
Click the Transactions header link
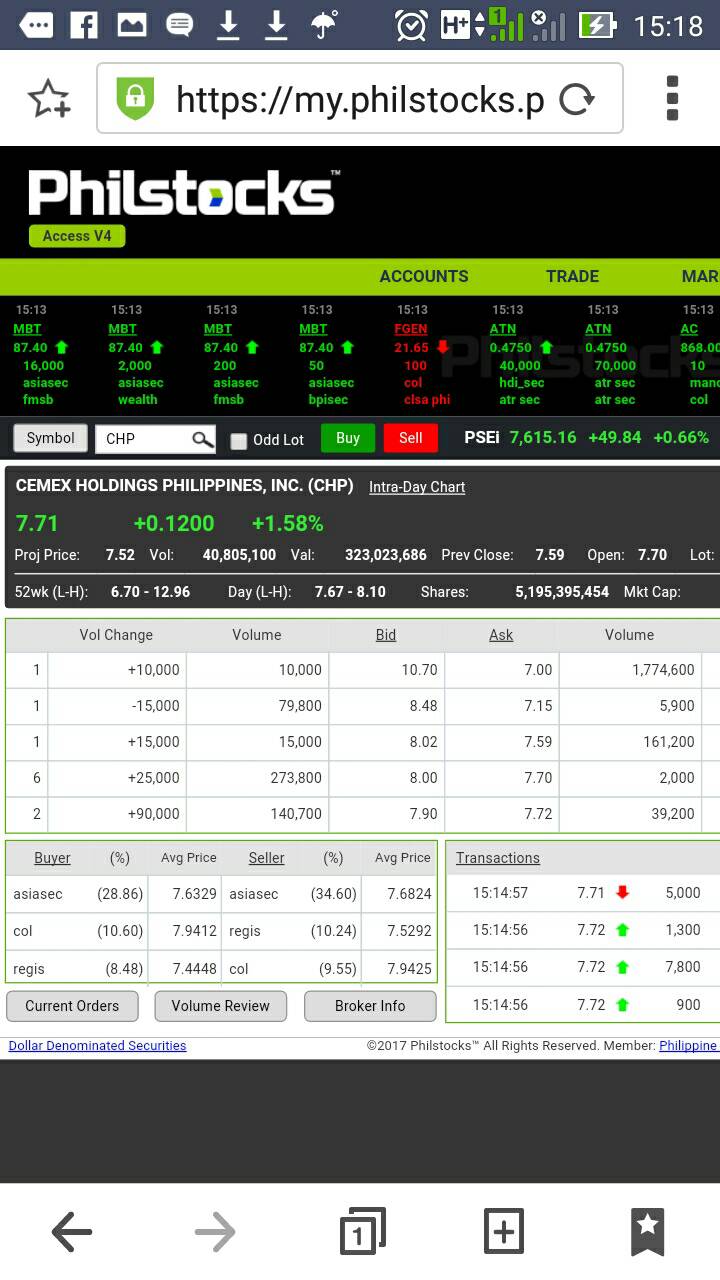[498, 858]
